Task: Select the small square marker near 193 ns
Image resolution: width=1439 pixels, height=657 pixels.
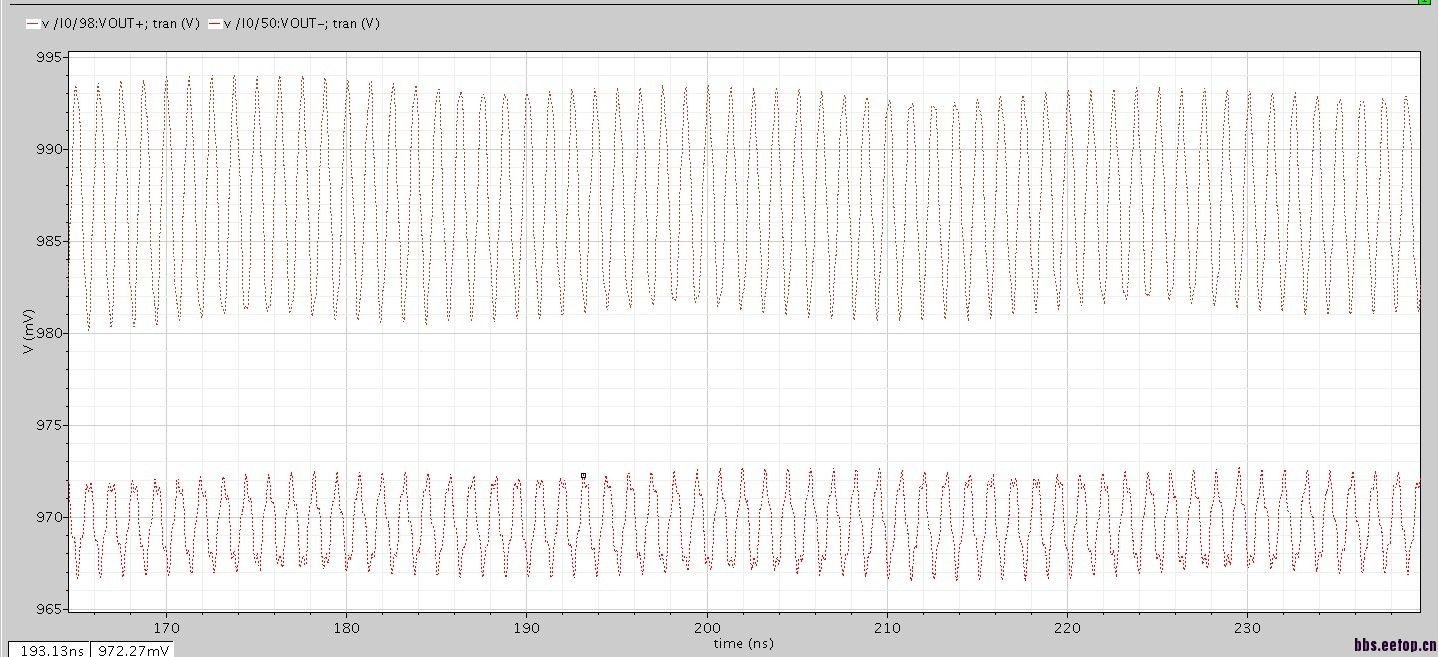Action: click(583, 476)
